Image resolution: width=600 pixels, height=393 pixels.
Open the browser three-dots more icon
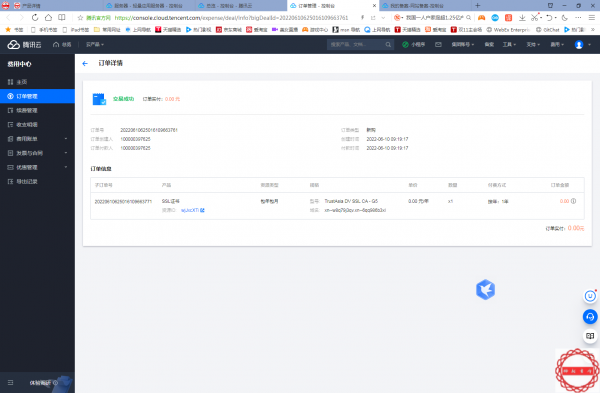point(578,18)
